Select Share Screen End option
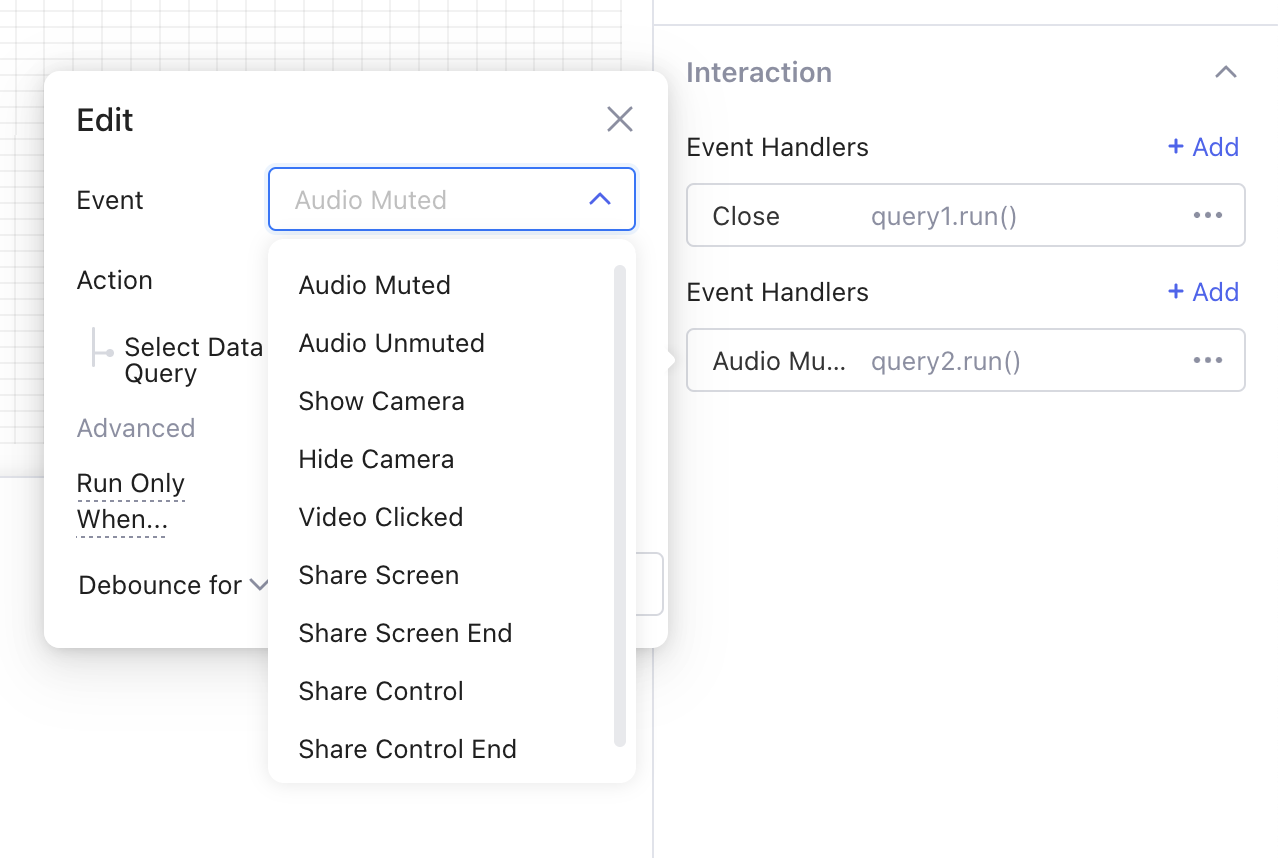Image resolution: width=1278 pixels, height=858 pixels. 405,633
